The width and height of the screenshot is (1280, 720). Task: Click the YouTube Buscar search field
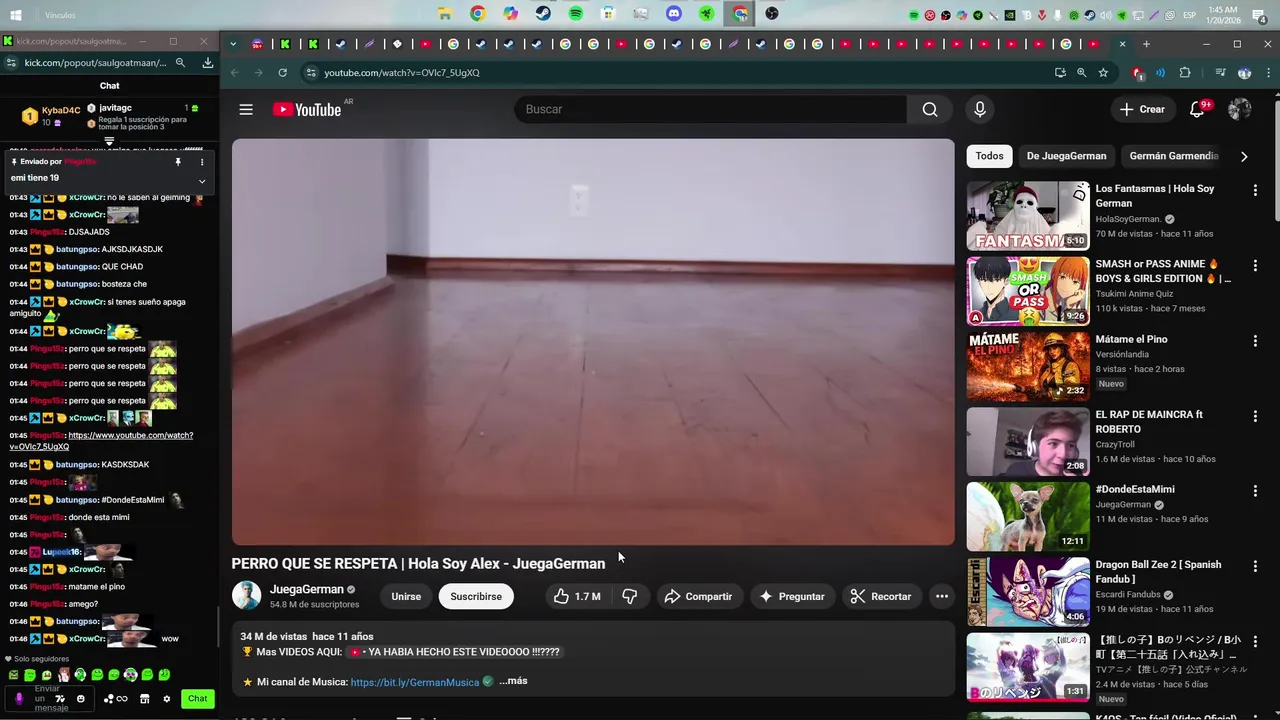pos(710,110)
